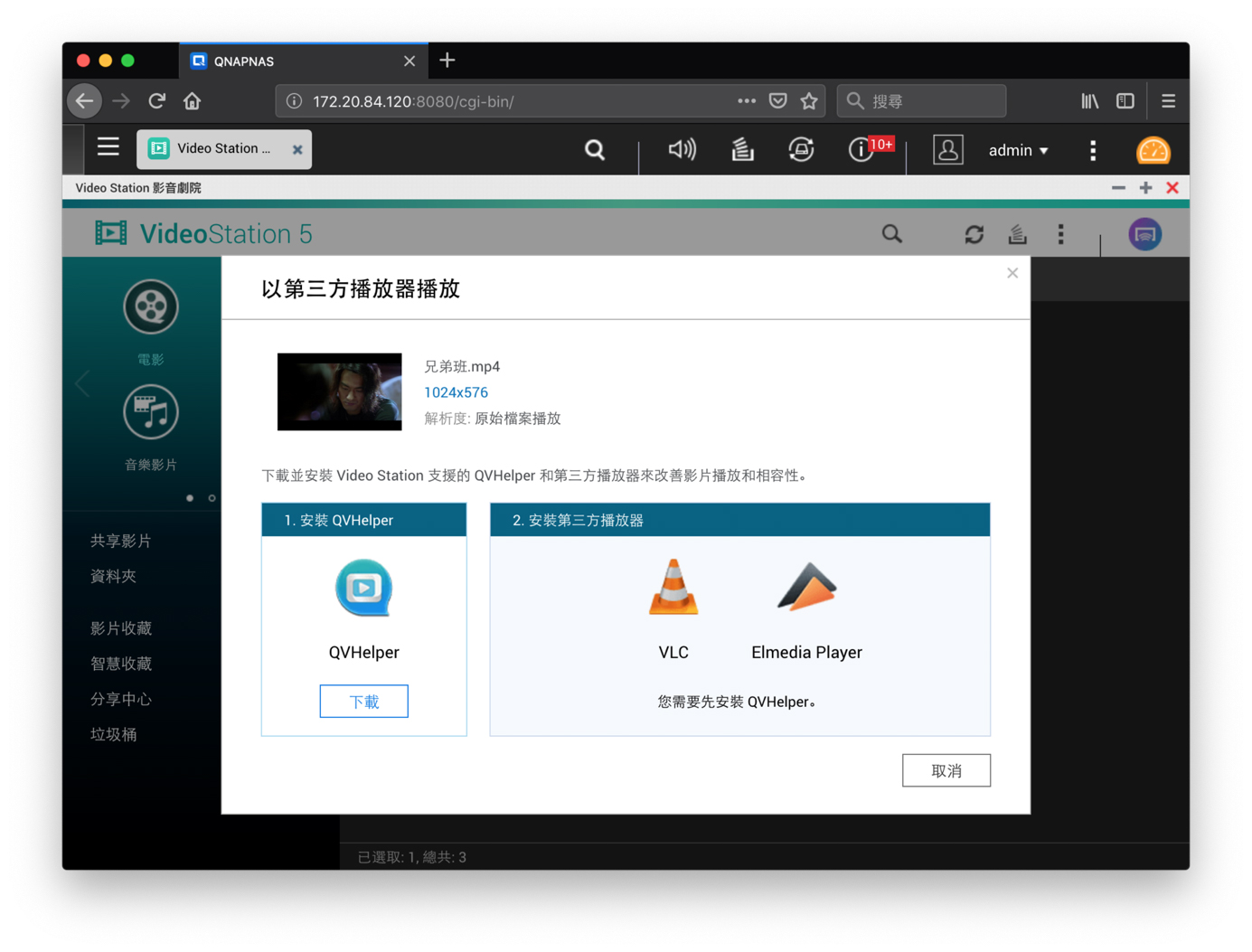Go to browser home page
Viewport: 1252px width, 952px height.
[193, 100]
